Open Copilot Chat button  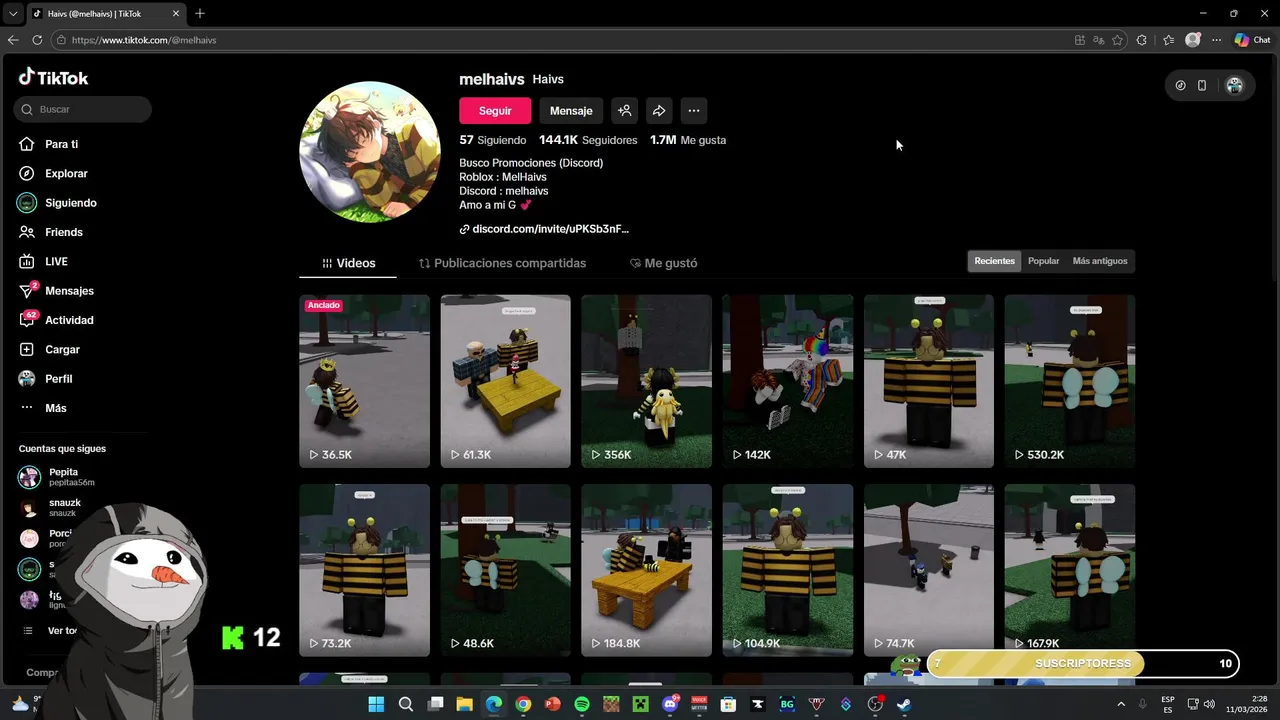(x=1252, y=40)
